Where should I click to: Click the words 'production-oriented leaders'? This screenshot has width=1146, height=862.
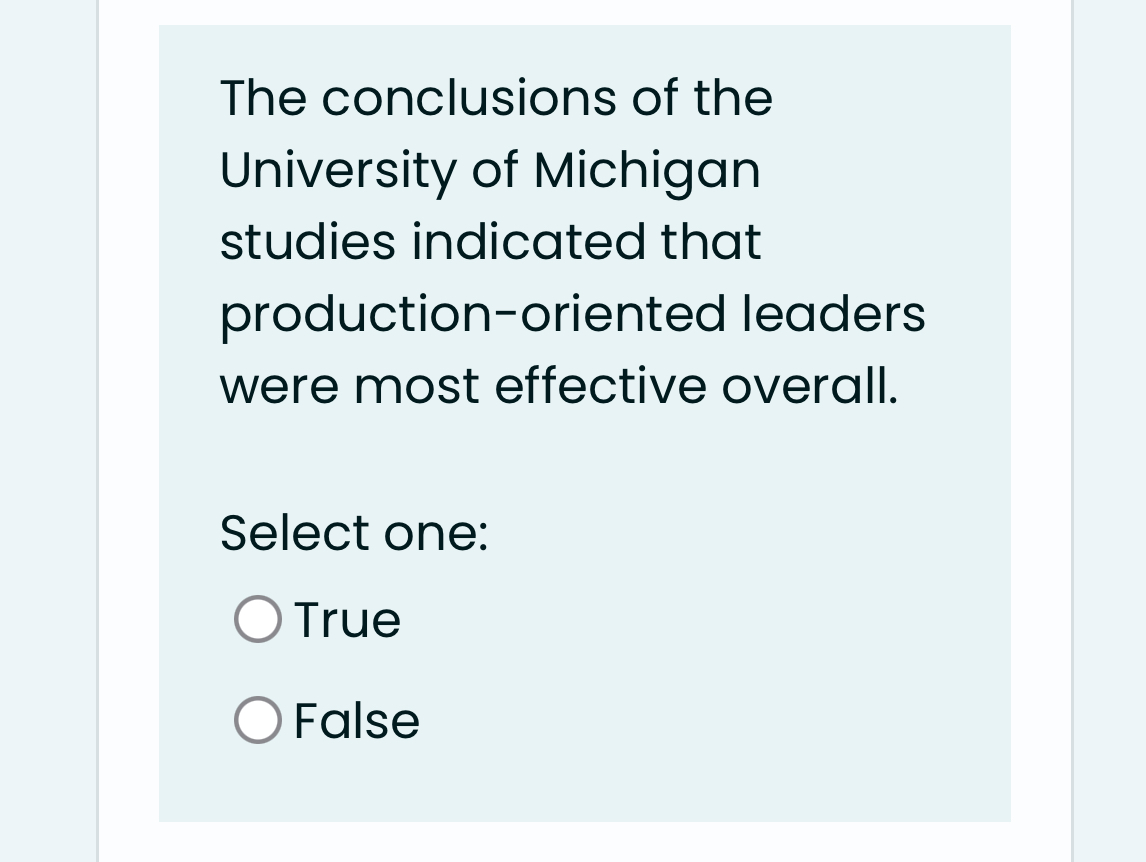[x=572, y=313]
